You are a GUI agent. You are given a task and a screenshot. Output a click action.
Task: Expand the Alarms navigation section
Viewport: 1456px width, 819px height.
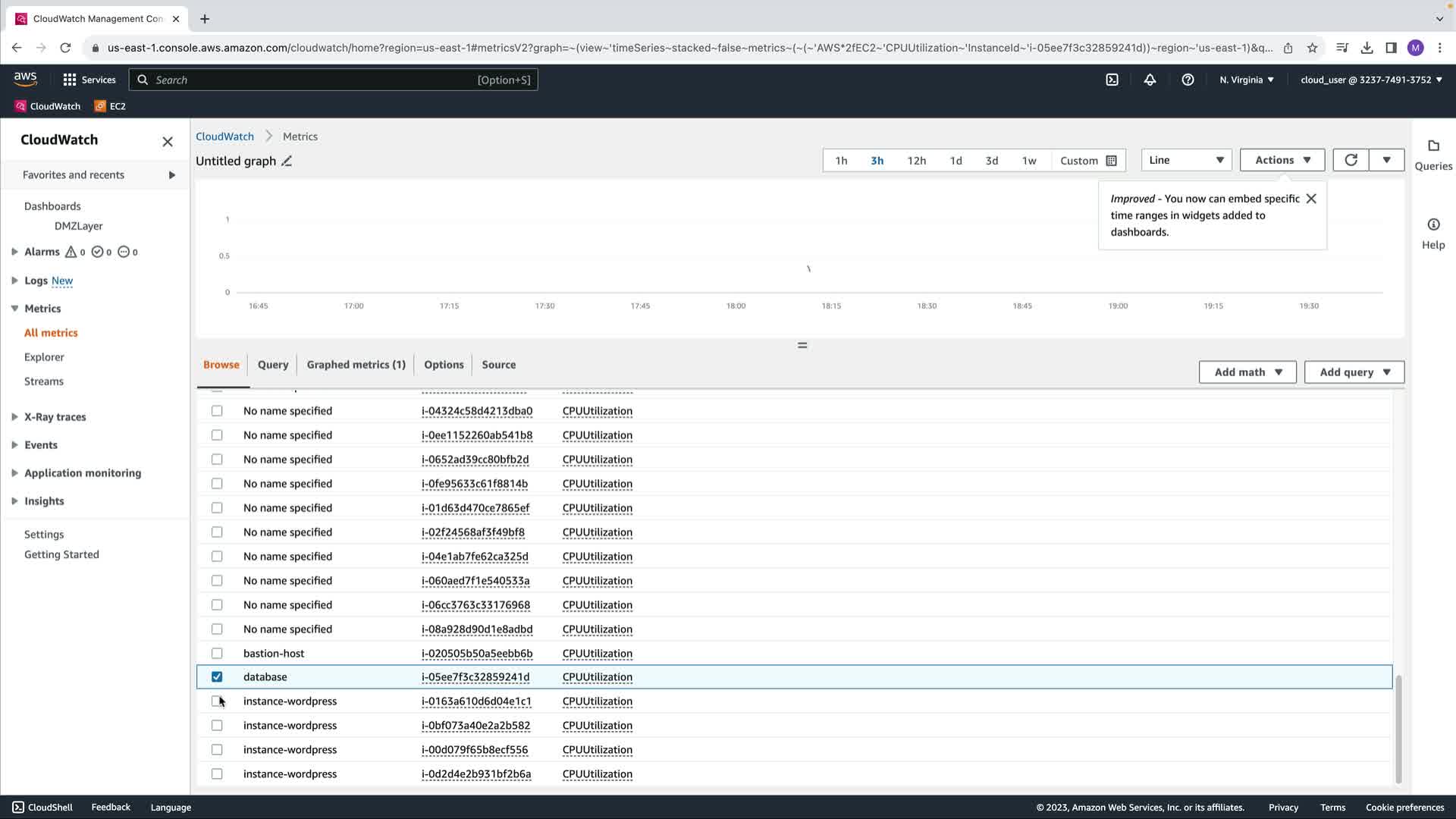[14, 252]
